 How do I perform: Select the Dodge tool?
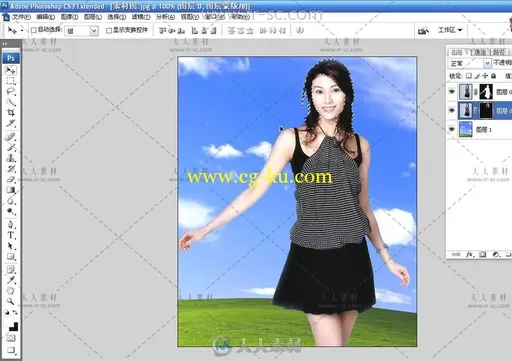(x=11, y=211)
